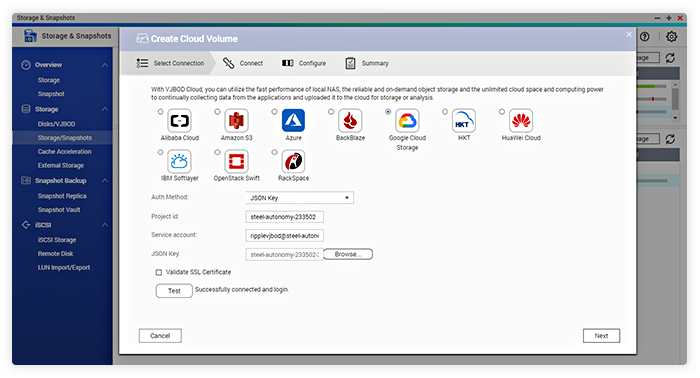Select the RackSpace radio button
The height and width of the screenshot is (378, 700).
click(274, 152)
